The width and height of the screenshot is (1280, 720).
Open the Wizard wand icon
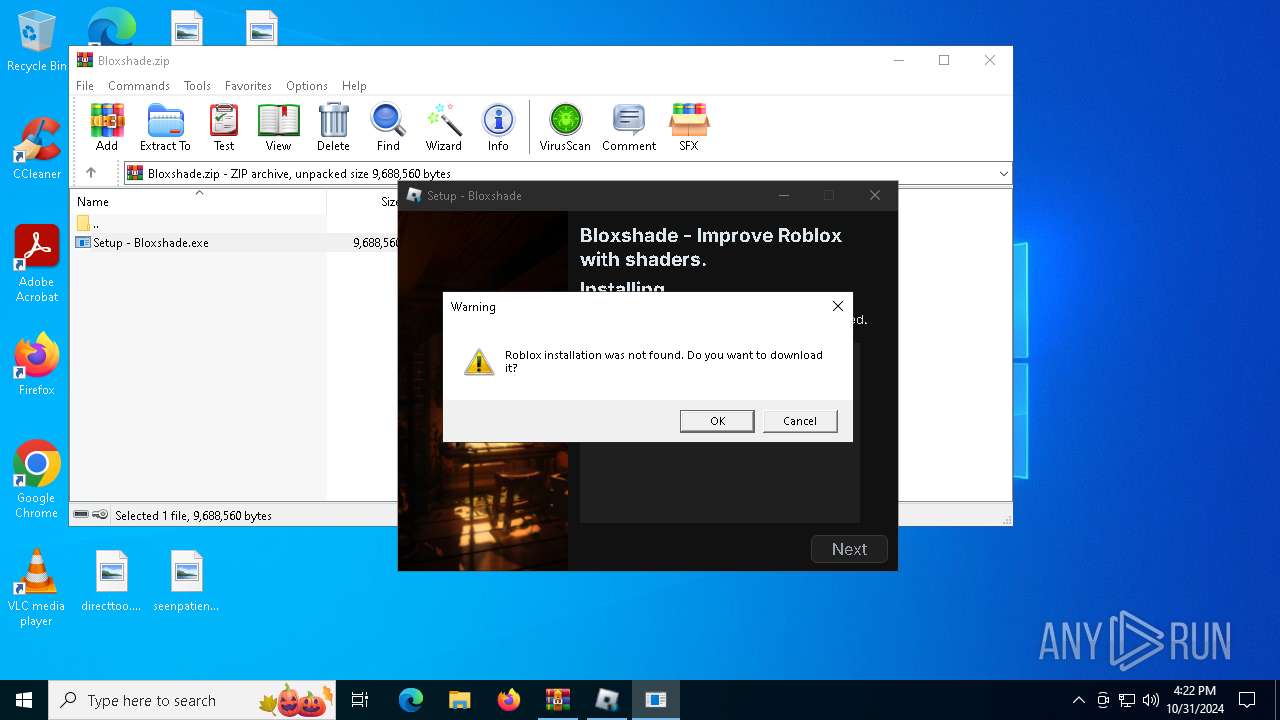444,127
